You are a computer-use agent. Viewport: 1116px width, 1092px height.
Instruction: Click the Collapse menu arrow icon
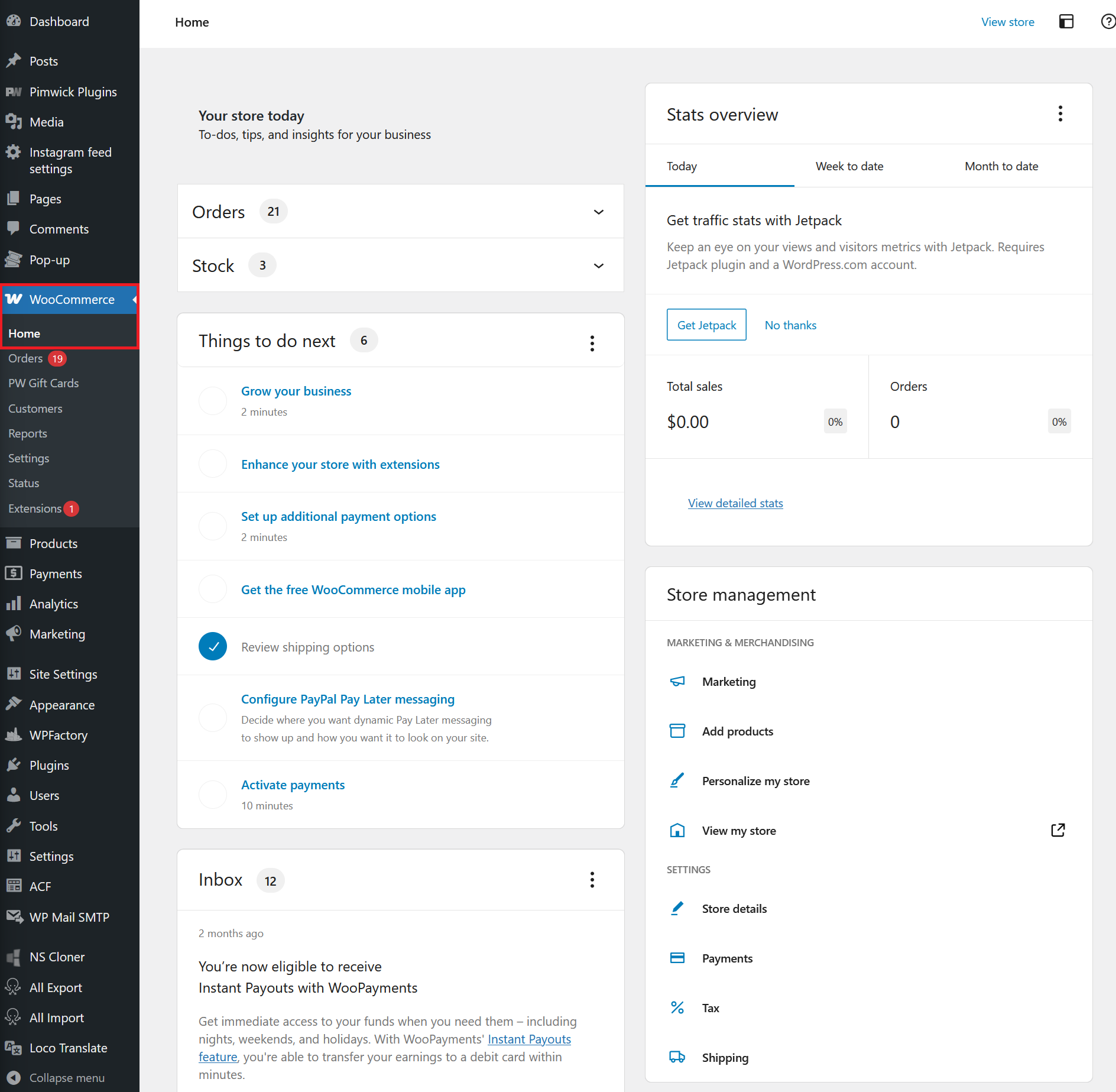[x=14, y=1078]
